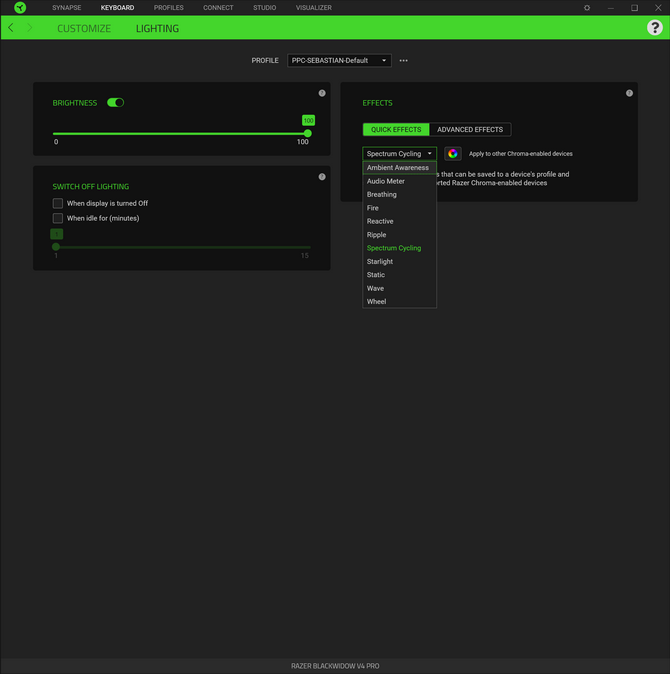Collapse the Spectrum Cycling effect dropdown
670x674 pixels.
pyautogui.click(x=399, y=153)
